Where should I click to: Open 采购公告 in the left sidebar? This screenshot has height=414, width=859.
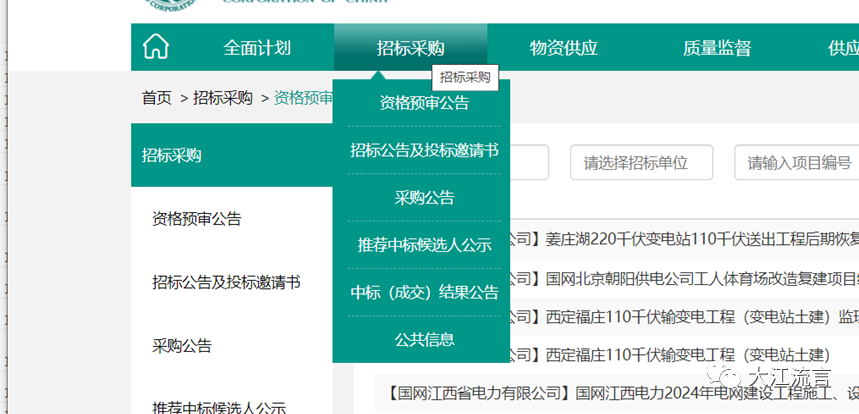pos(181,346)
